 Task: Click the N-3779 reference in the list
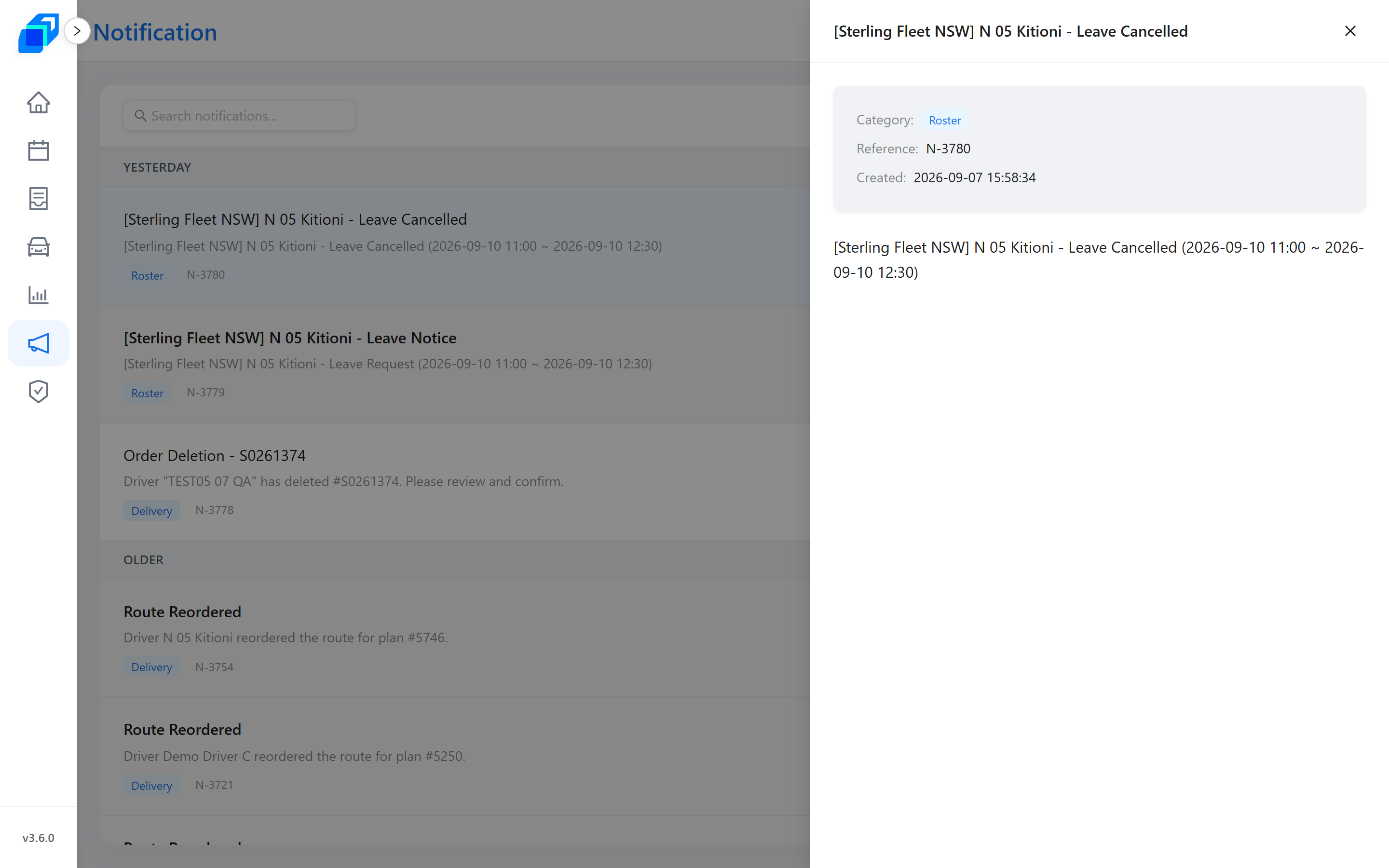[205, 393]
